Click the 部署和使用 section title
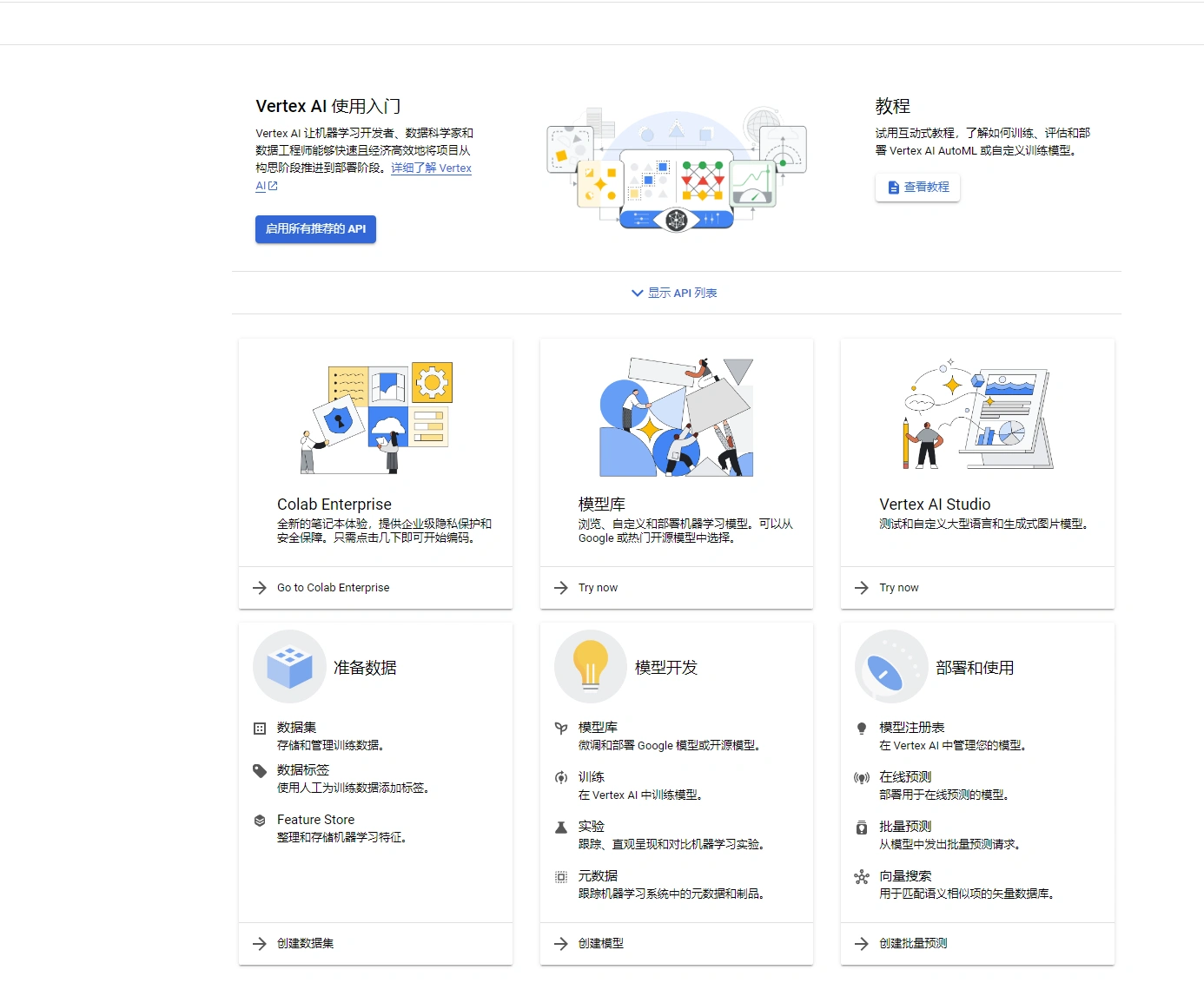The width and height of the screenshot is (1204, 983). click(975, 668)
